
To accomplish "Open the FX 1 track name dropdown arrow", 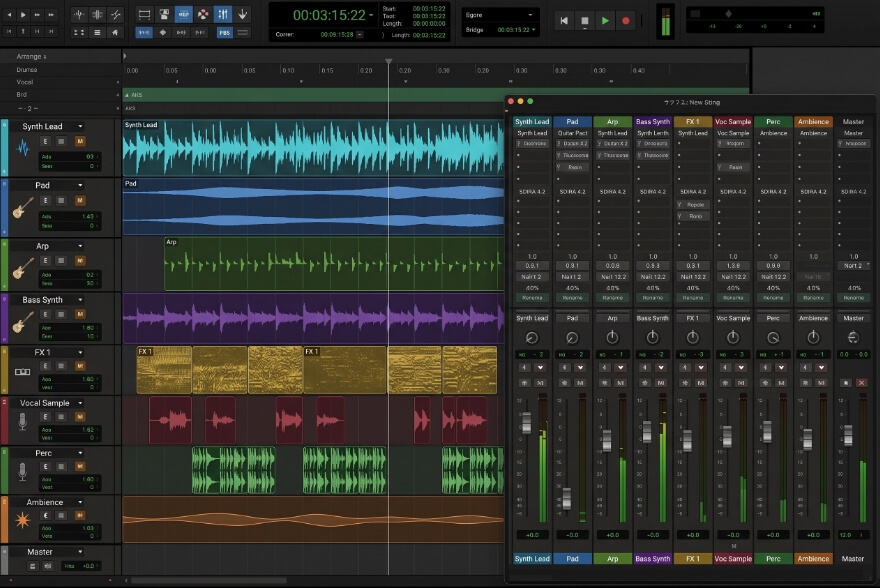I will pyautogui.click(x=80, y=352).
